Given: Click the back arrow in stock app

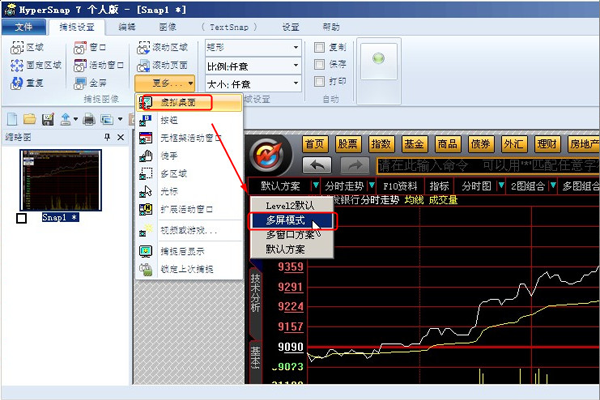Looking at the screenshot, I should pos(316,165).
